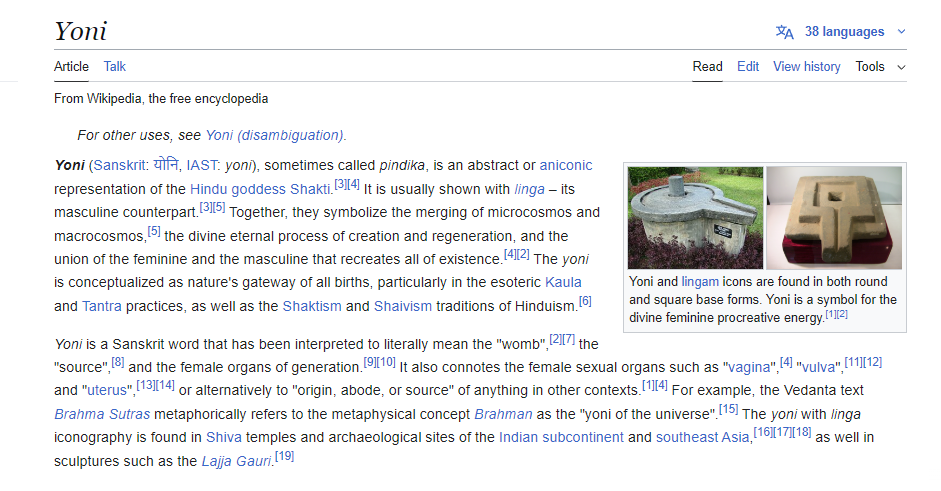
Task: Open the Brahman link
Action: point(503,414)
